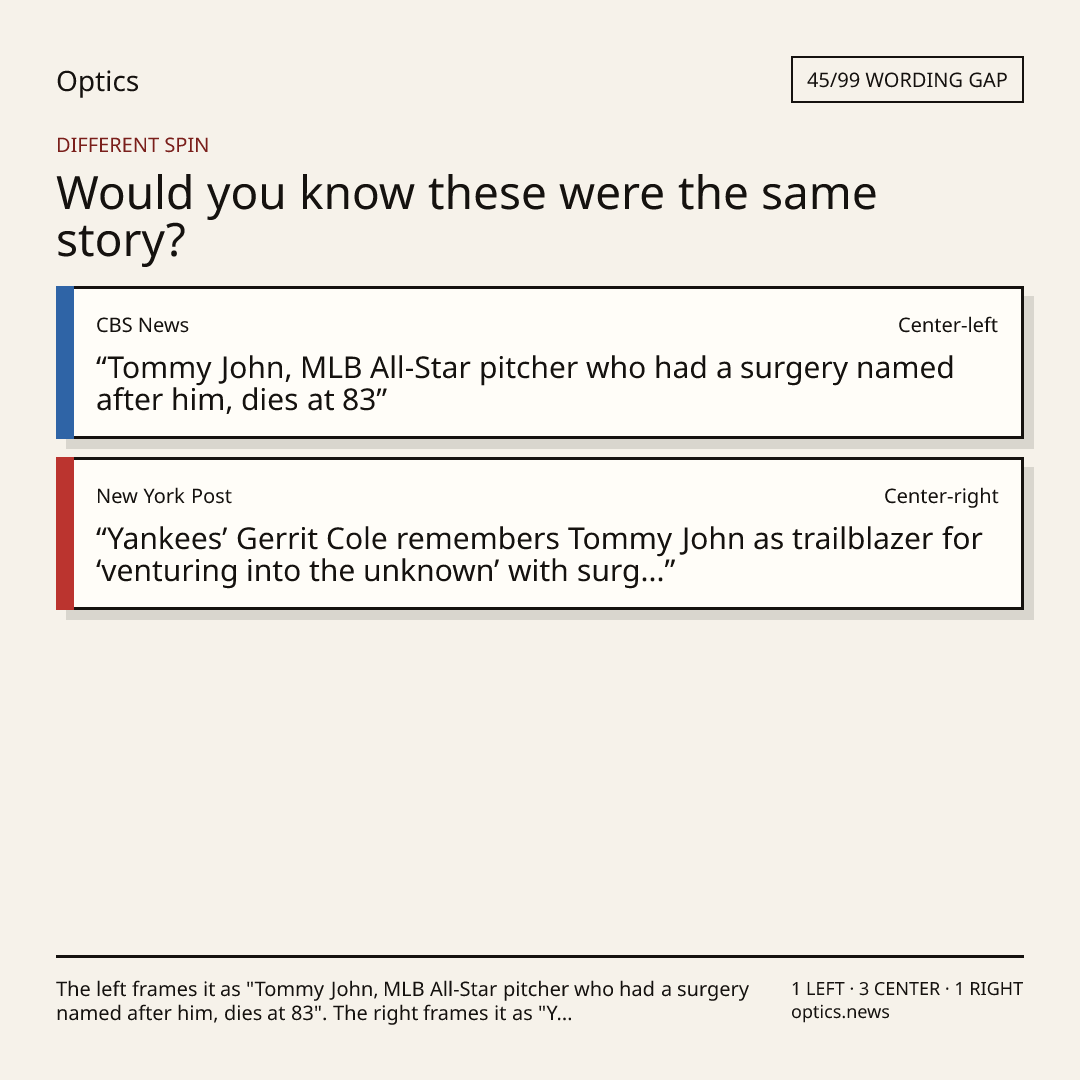The width and height of the screenshot is (1080, 1080).
Task: Open the CBS News headline card
Action: pyautogui.click(x=540, y=362)
